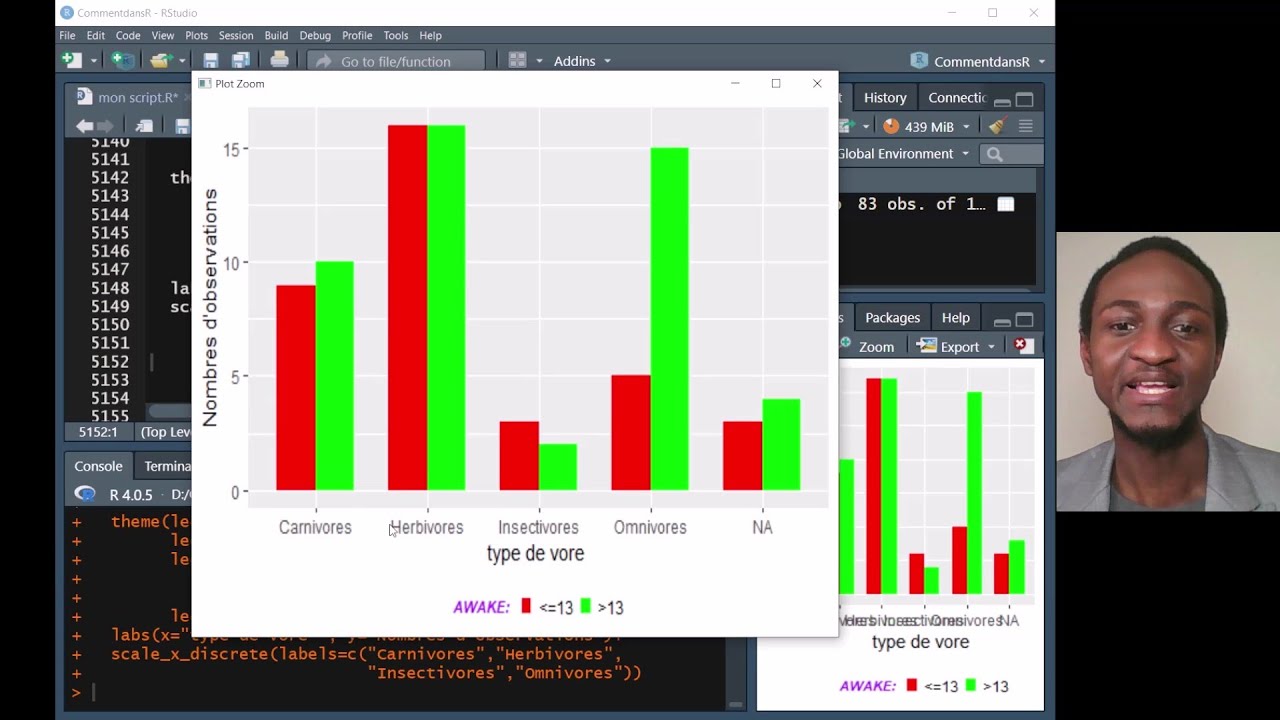Open the Profile menu
Image resolution: width=1280 pixels, height=720 pixels.
click(x=357, y=35)
